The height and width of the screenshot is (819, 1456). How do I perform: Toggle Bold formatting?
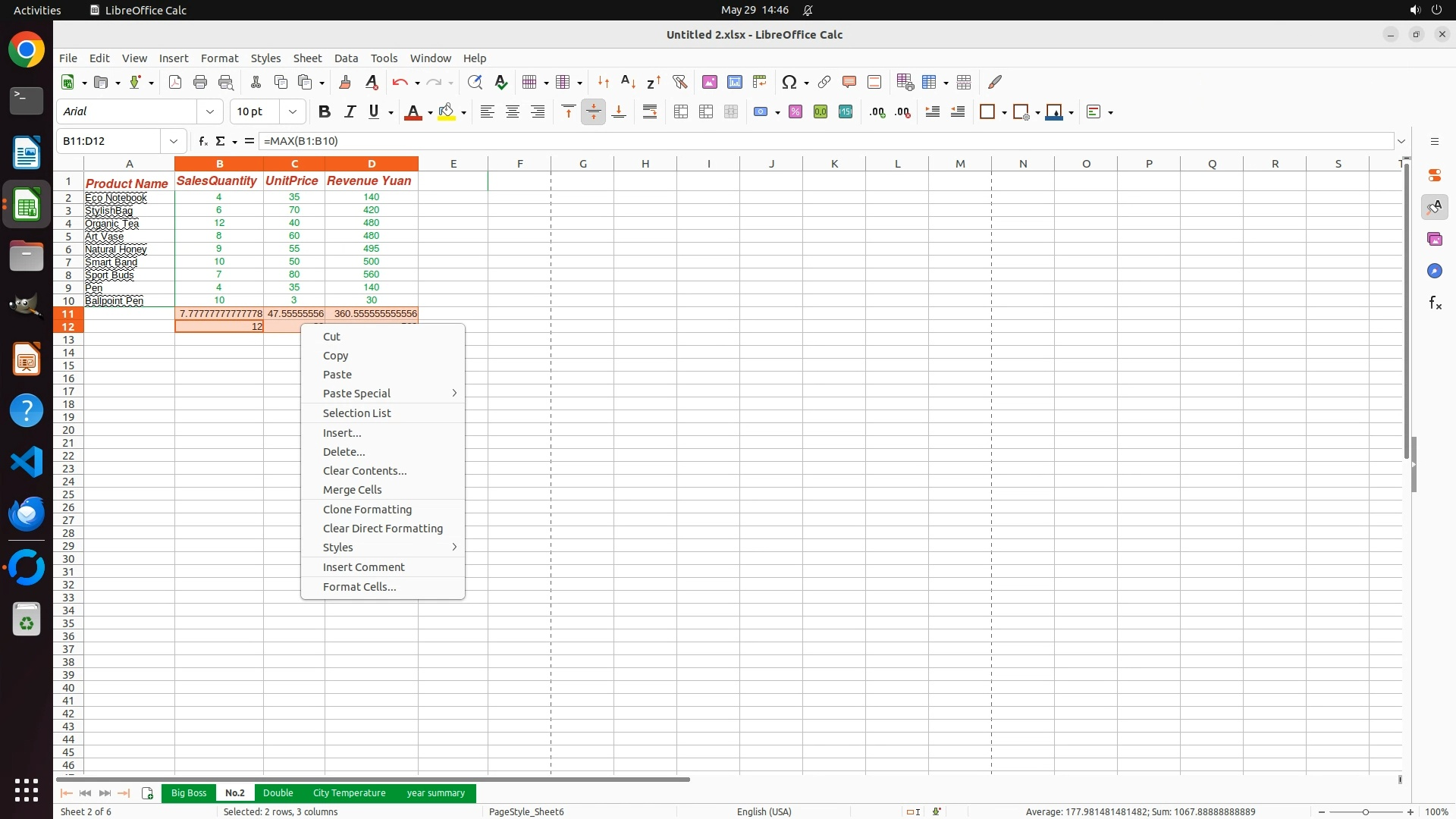325,111
